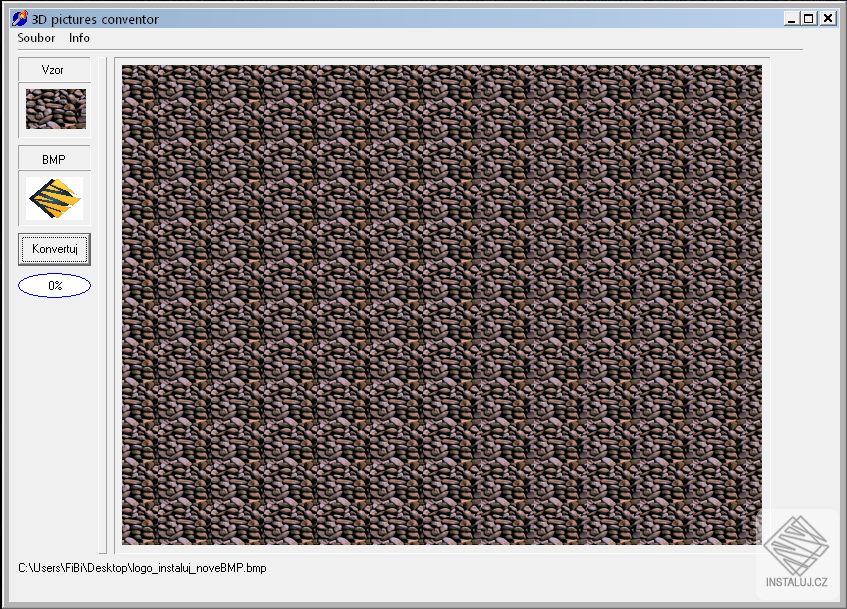Viewport: 847px width, 609px height.
Task: Click the BMP label button
Action: click(x=54, y=159)
